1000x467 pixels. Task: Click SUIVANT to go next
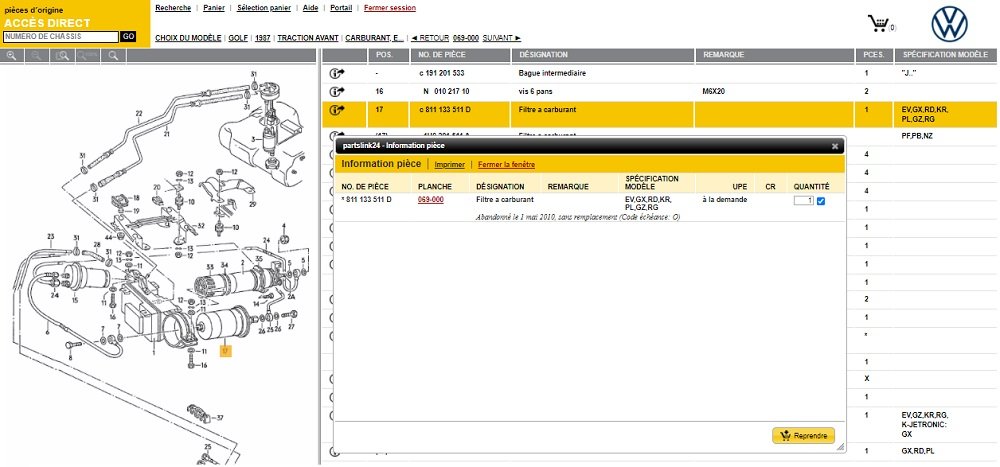point(501,38)
